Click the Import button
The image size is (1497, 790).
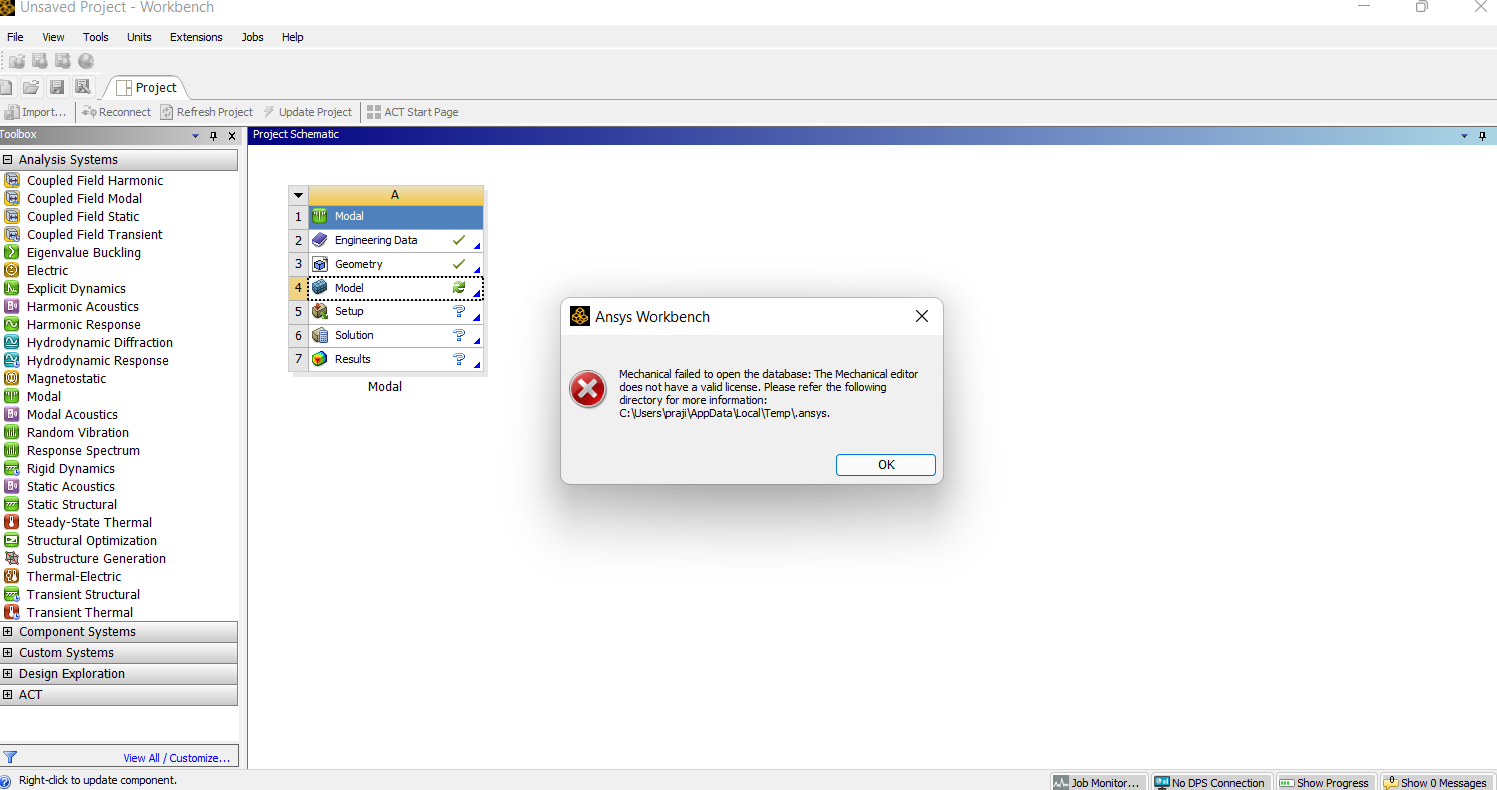(x=36, y=112)
